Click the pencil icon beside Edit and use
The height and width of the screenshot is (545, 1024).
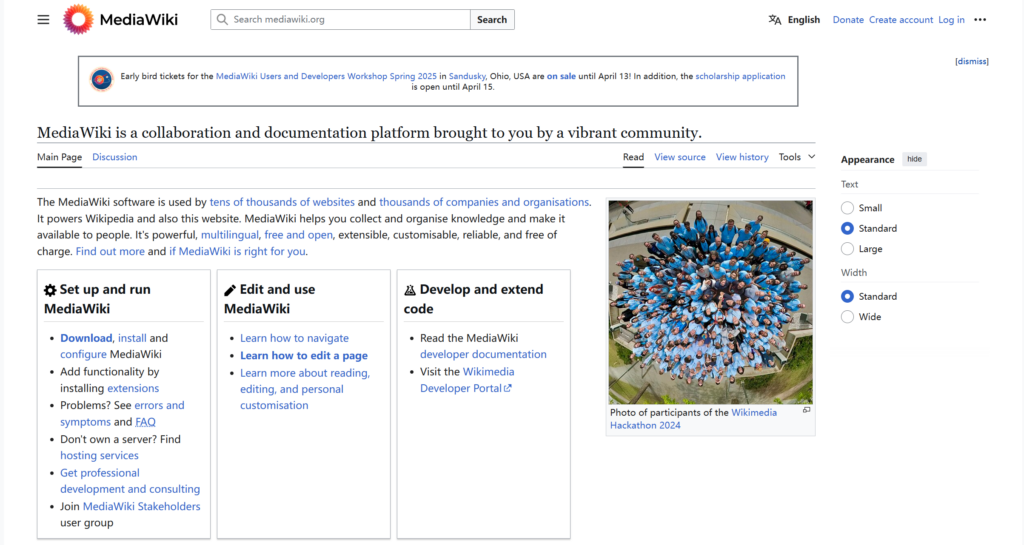click(230, 290)
